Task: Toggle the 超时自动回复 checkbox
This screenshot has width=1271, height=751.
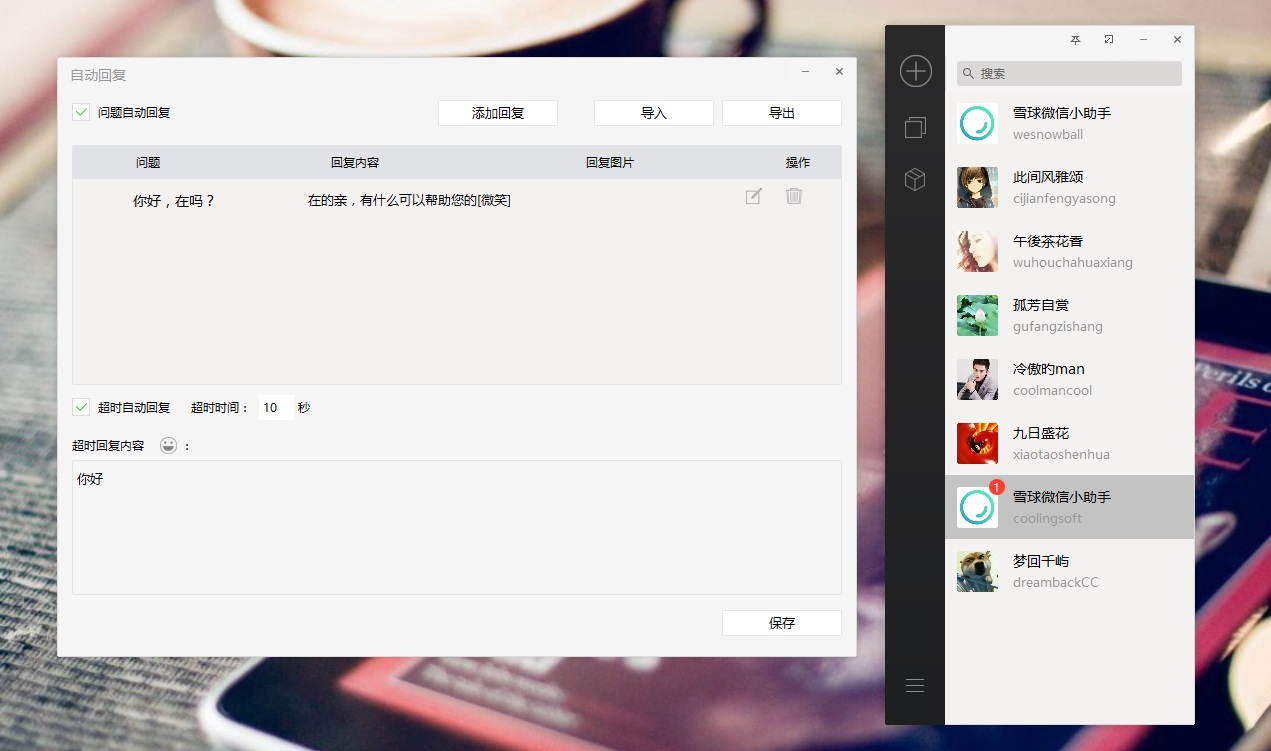Action: [x=82, y=407]
